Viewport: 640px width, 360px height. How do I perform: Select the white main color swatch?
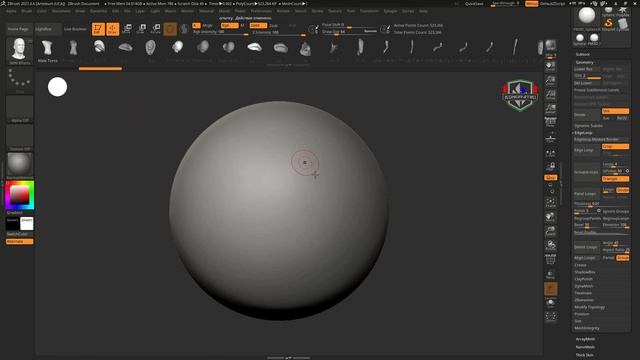[27, 224]
